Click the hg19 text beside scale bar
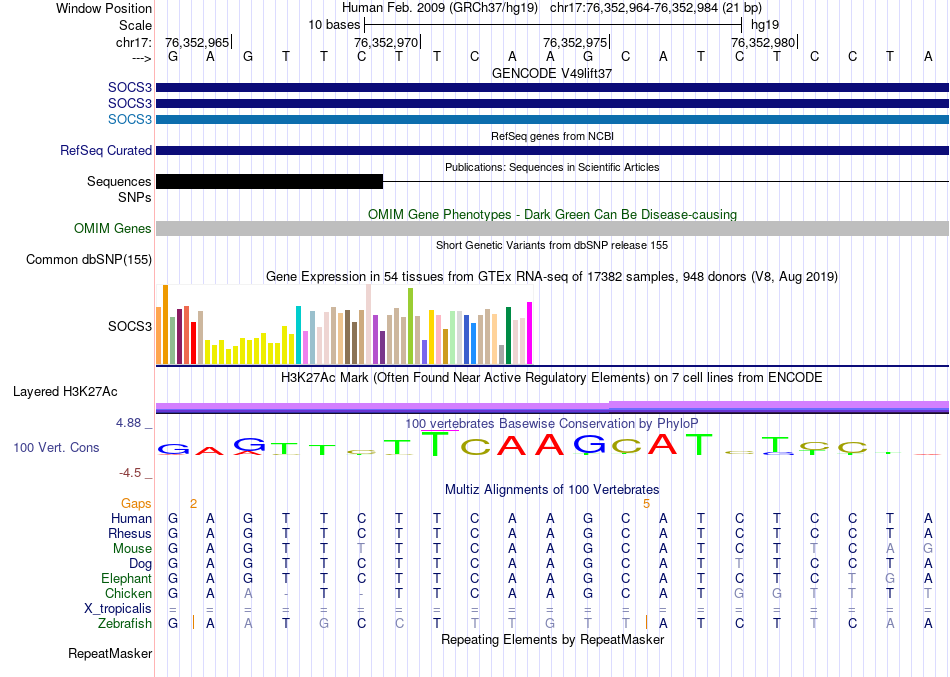Viewport: 950px width, 677px height. 765,25
